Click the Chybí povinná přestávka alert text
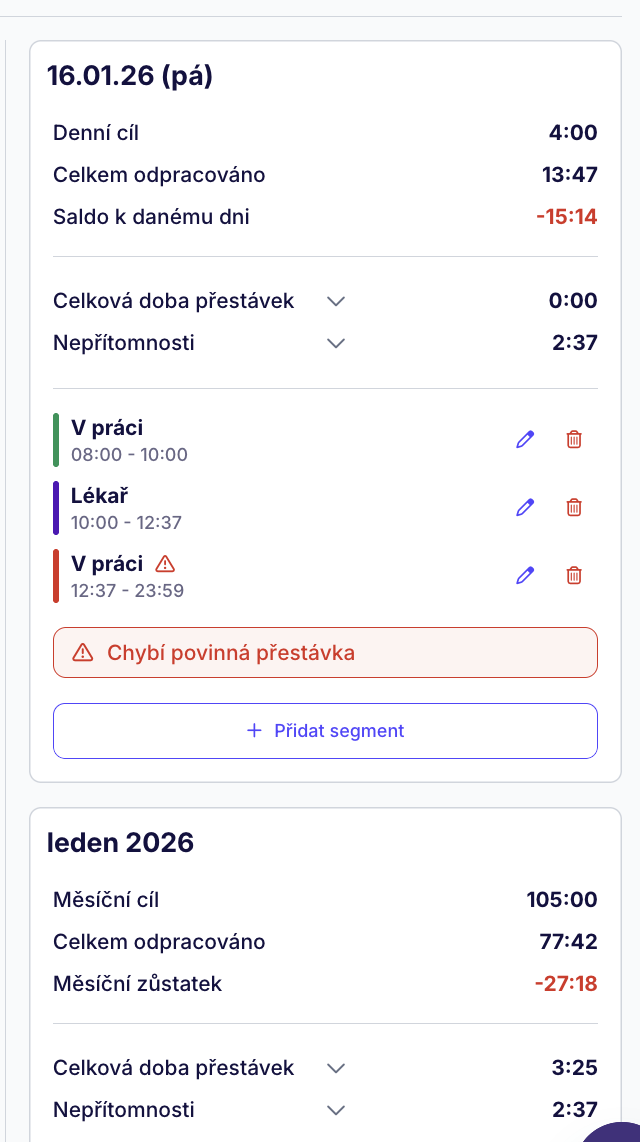The image size is (640, 1142). coord(230,654)
